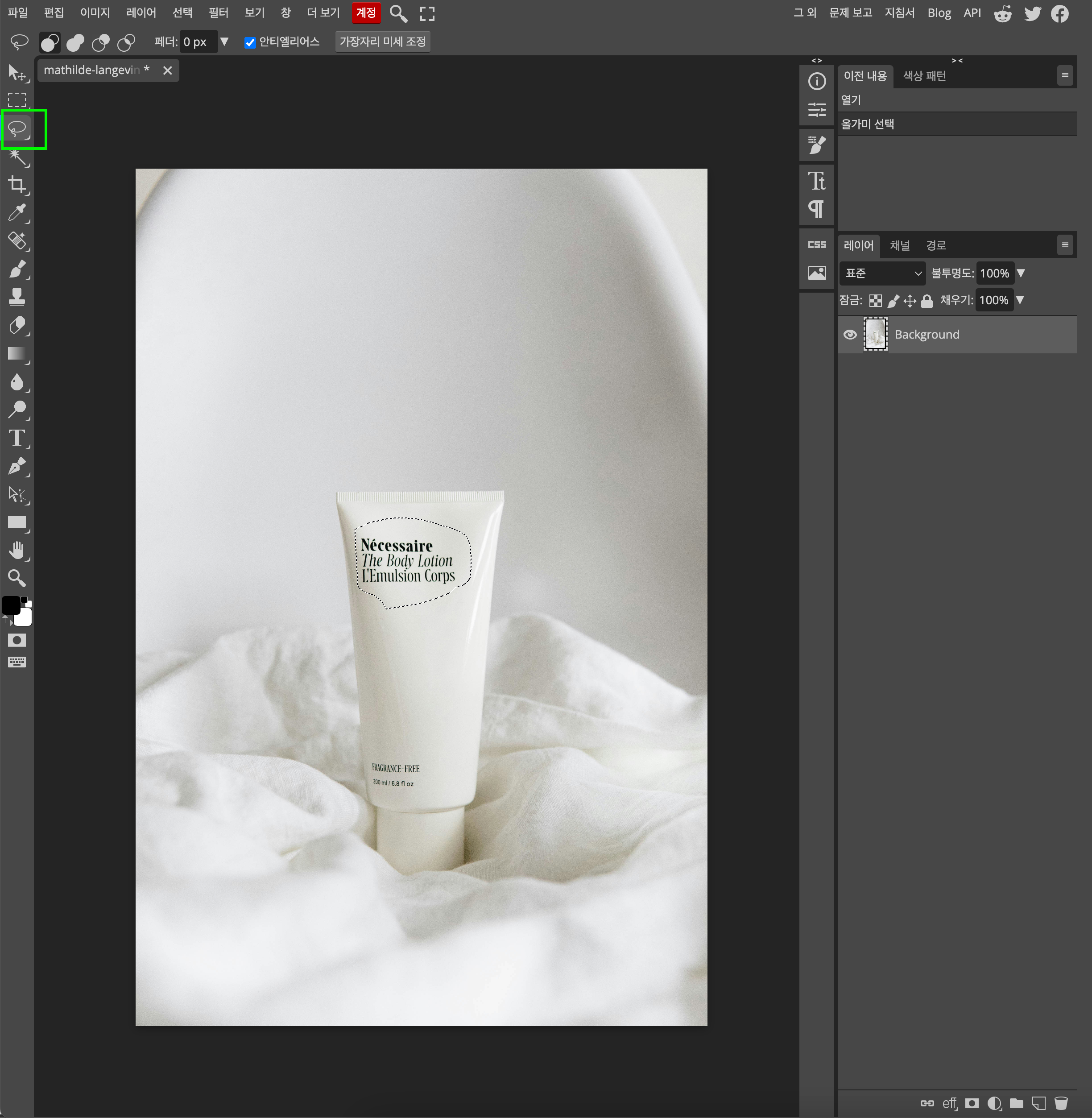Toggle quick mask mode icon
1092x1118 pixels.
point(17,640)
